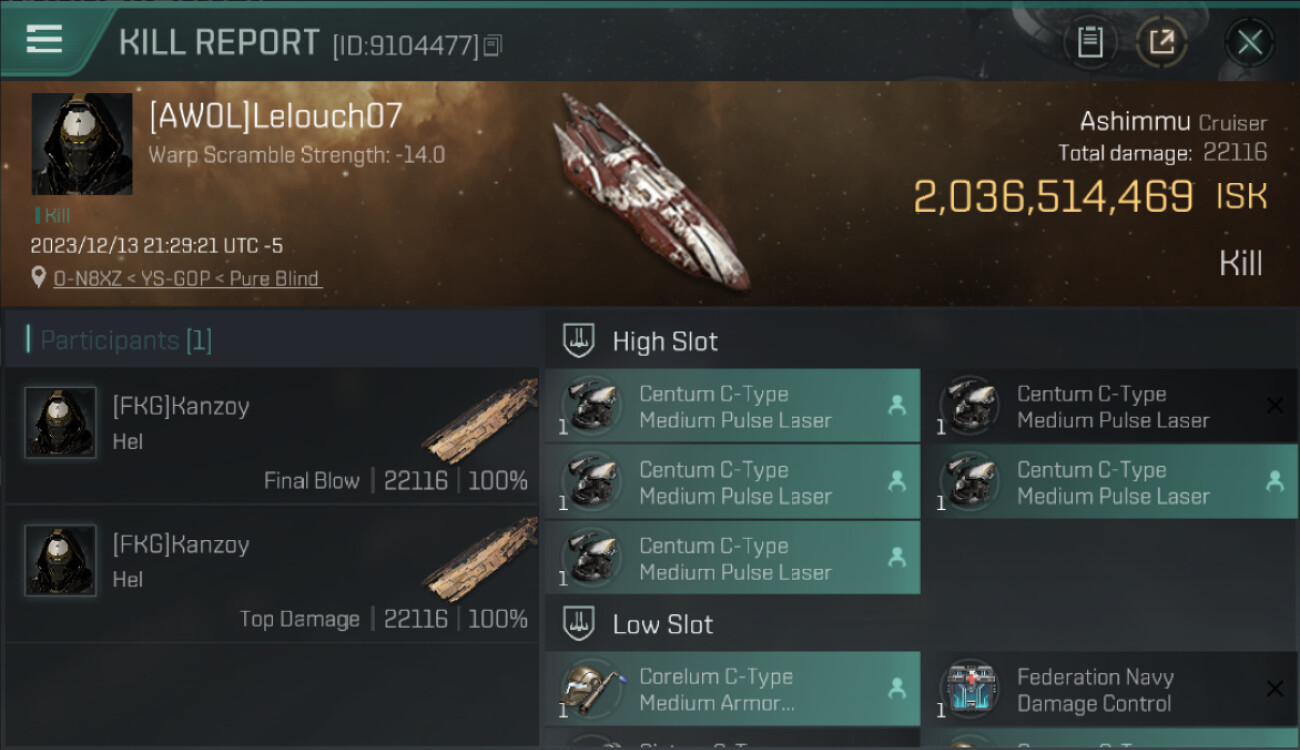Image resolution: width=1300 pixels, height=750 pixels.
Task: Click the share export icon
Action: 1162,42
